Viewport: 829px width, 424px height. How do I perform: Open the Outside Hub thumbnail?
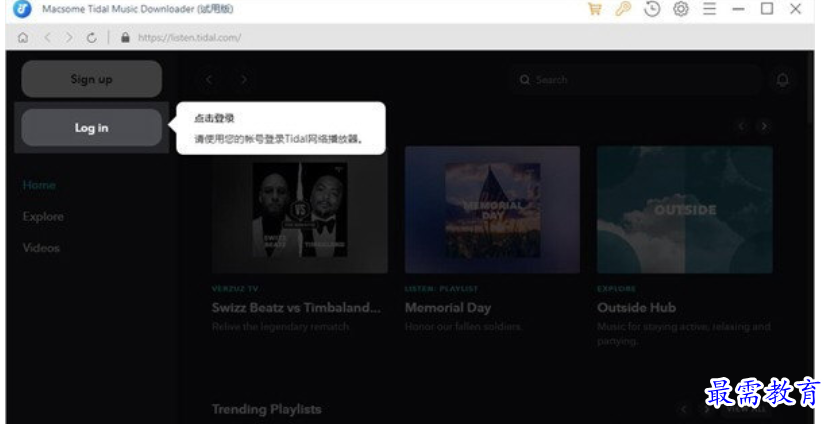click(685, 210)
